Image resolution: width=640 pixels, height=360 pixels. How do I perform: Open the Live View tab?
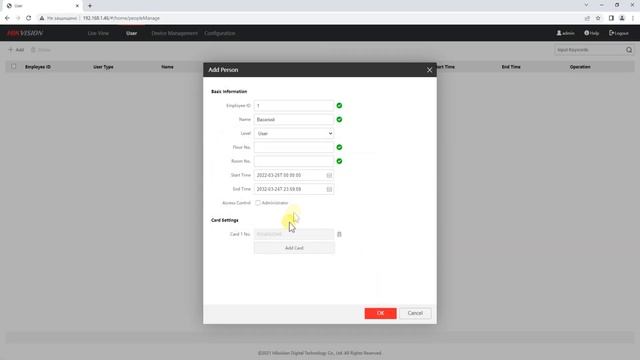pos(98,33)
